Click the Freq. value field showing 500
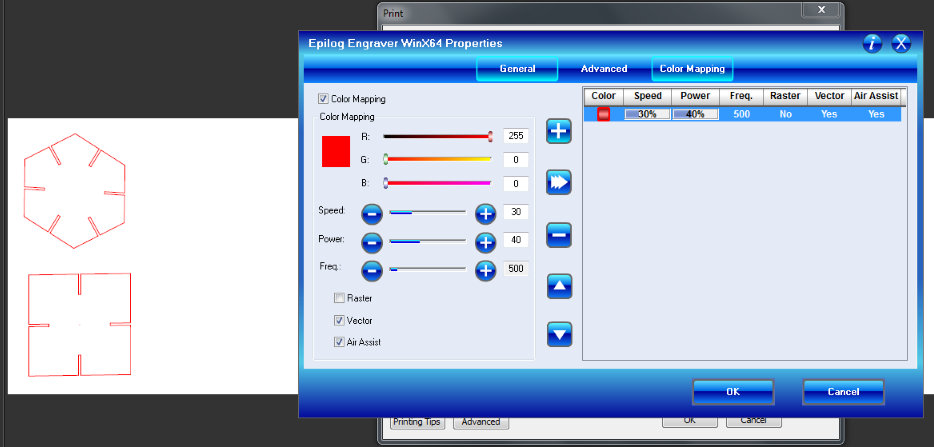The height and width of the screenshot is (447, 934). coord(516,269)
